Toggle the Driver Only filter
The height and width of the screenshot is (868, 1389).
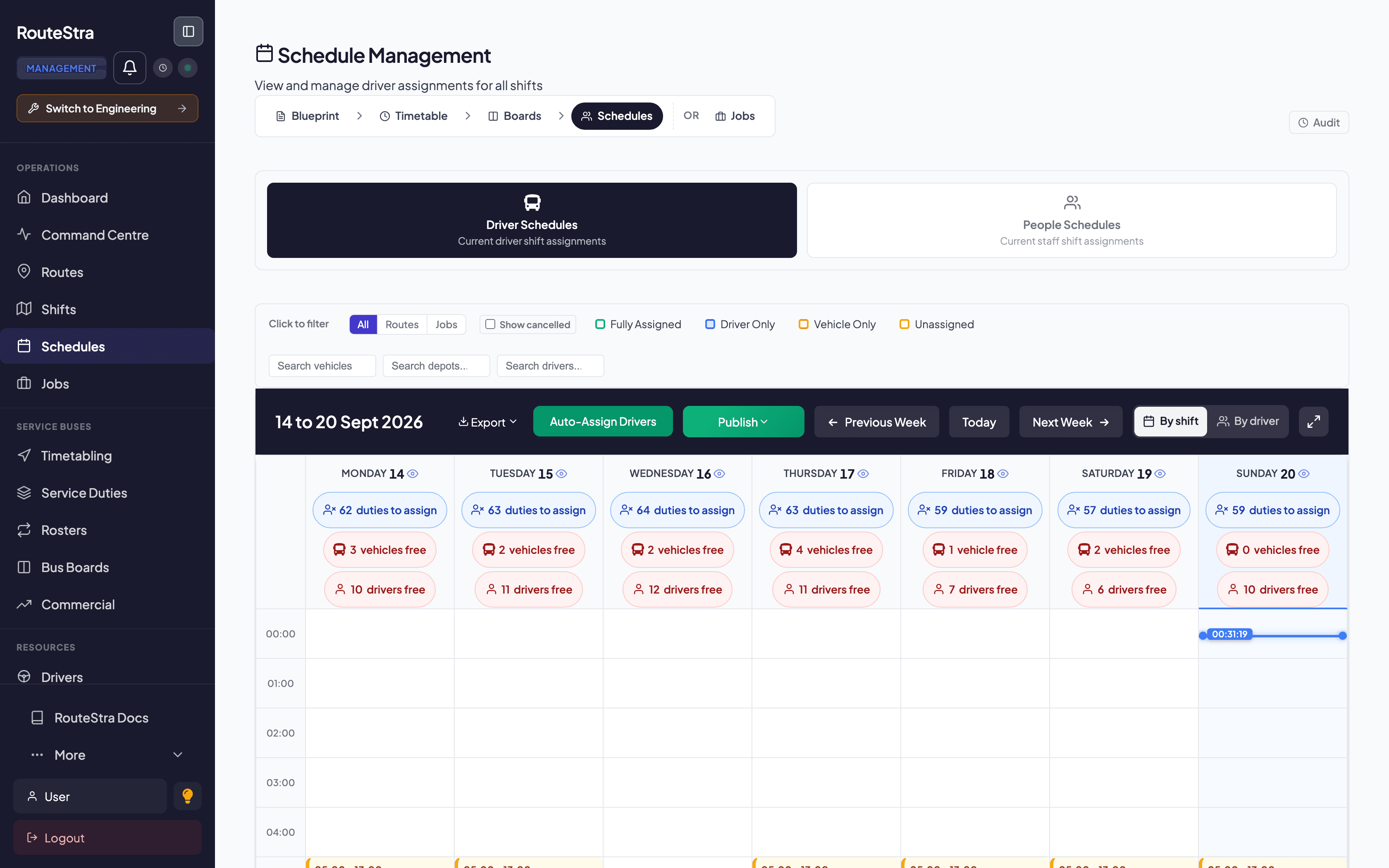pos(740,324)
